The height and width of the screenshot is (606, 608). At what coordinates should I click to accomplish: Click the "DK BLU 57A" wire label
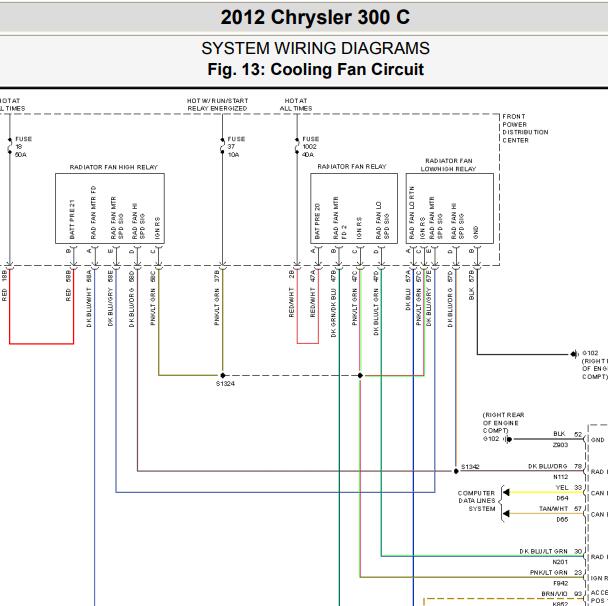click(x=408, y=290)
